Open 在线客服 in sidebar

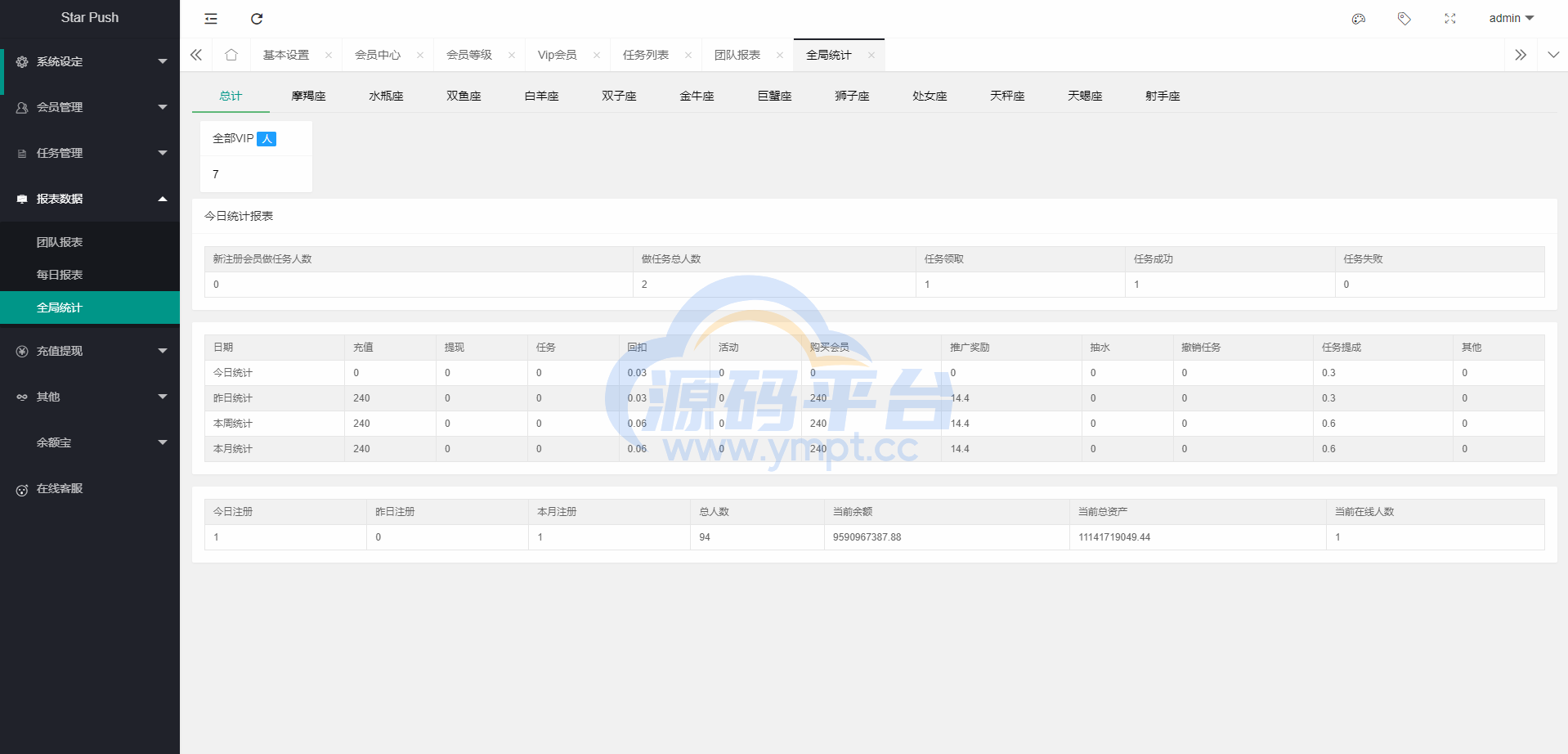click(x=90, y=488)
